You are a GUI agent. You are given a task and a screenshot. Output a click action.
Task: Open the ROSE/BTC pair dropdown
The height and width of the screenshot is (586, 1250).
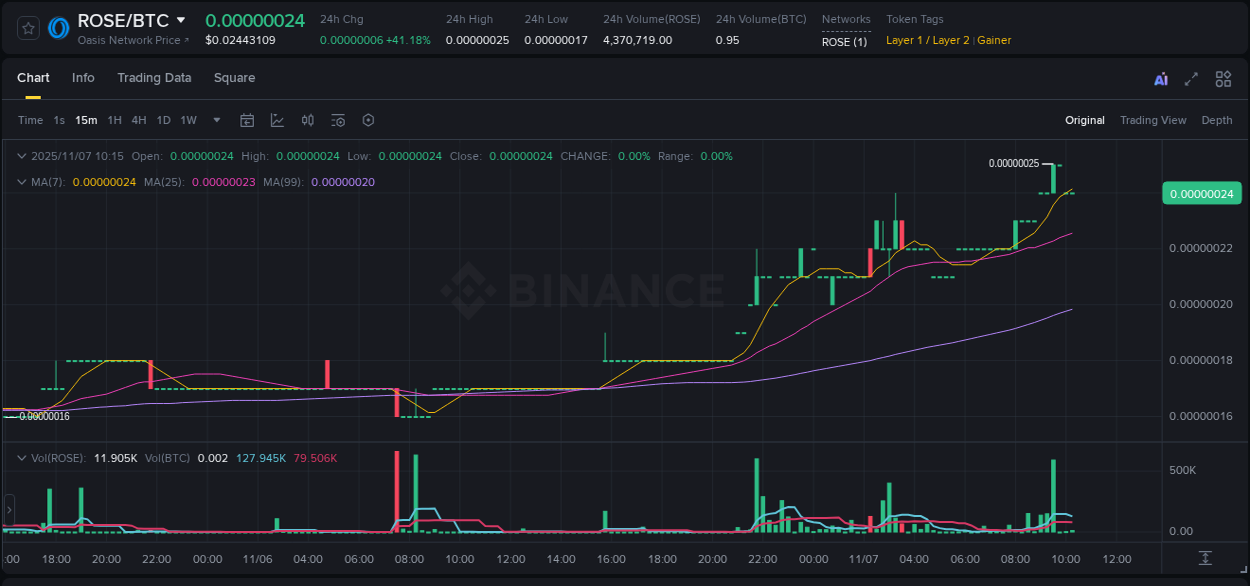(183, 19)
